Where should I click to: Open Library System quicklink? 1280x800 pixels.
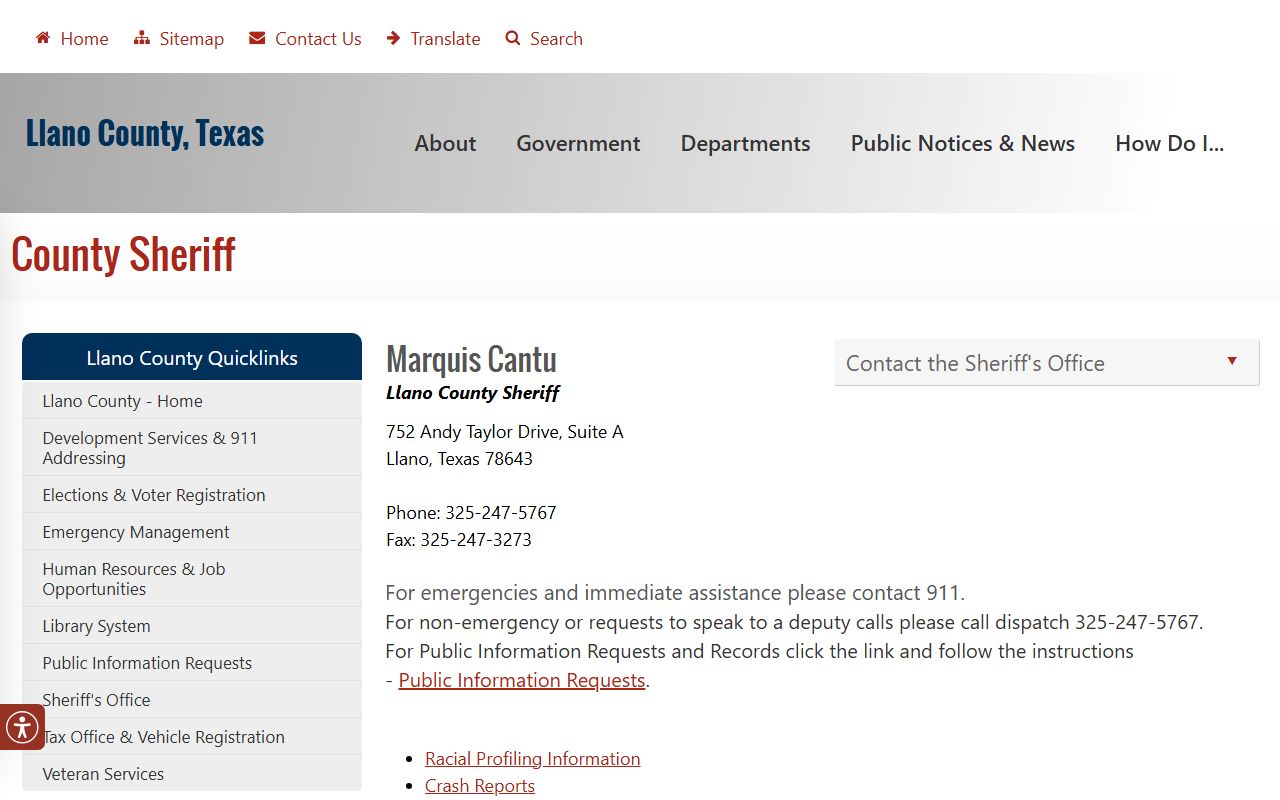pos(192,626)
